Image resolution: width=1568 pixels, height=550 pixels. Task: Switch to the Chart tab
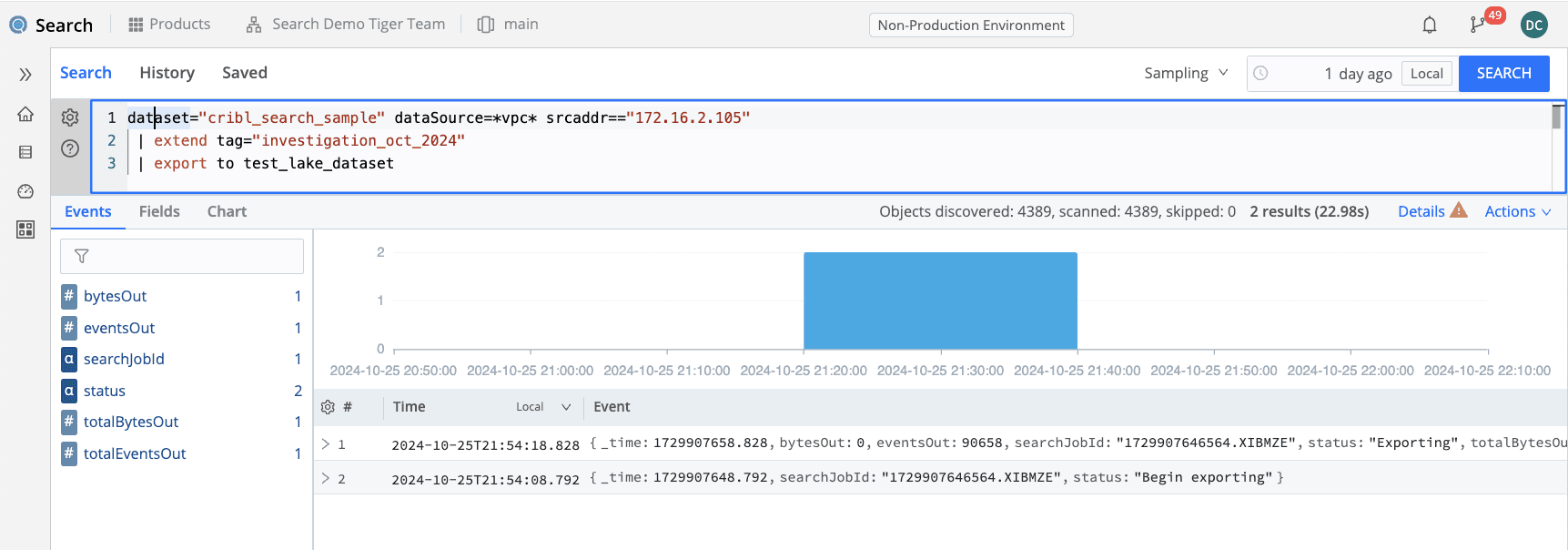227,211
